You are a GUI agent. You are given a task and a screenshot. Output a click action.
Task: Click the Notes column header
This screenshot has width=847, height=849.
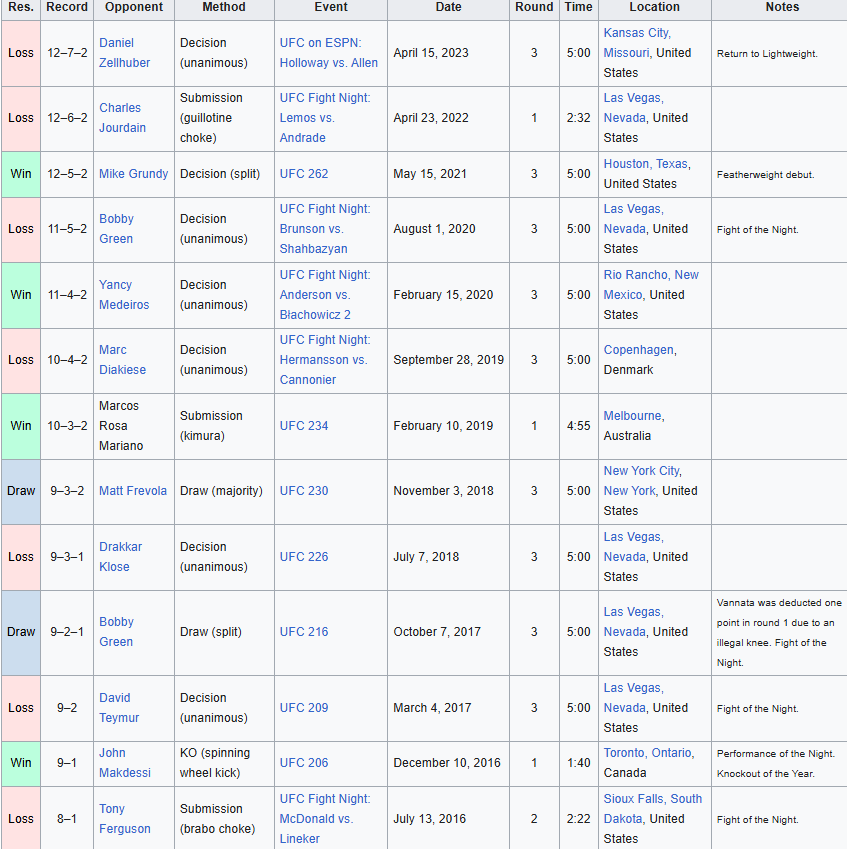click(x=782, y=7)
